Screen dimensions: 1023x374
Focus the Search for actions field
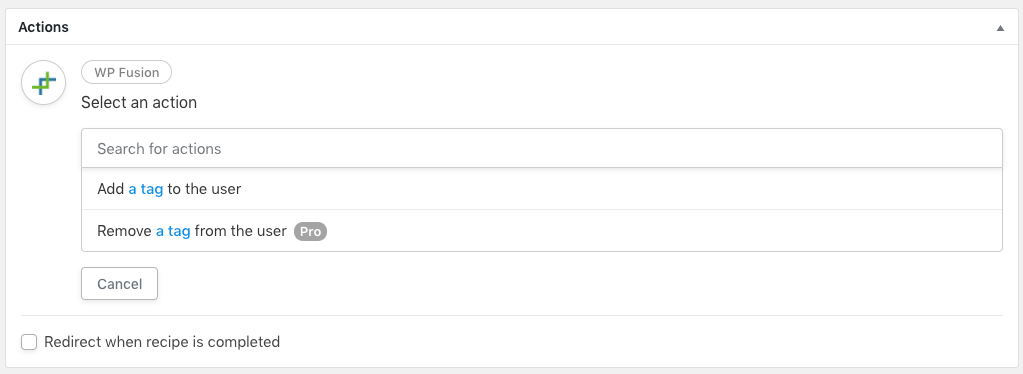(542, 149)
